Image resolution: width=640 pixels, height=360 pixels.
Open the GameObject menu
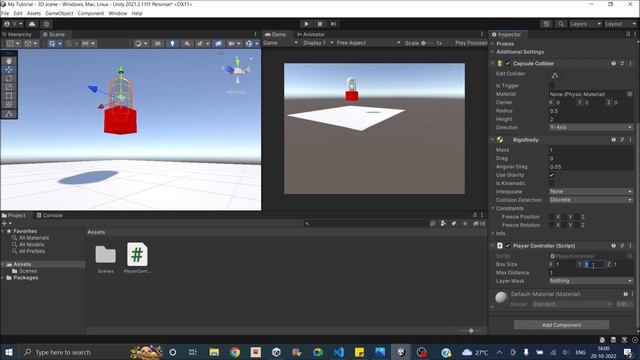pos(59,13)
